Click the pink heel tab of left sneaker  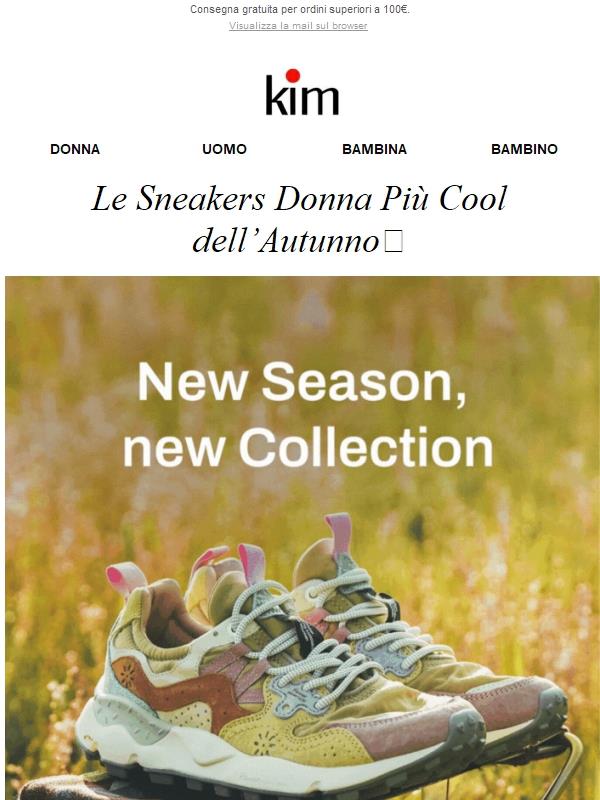[124, 578]
